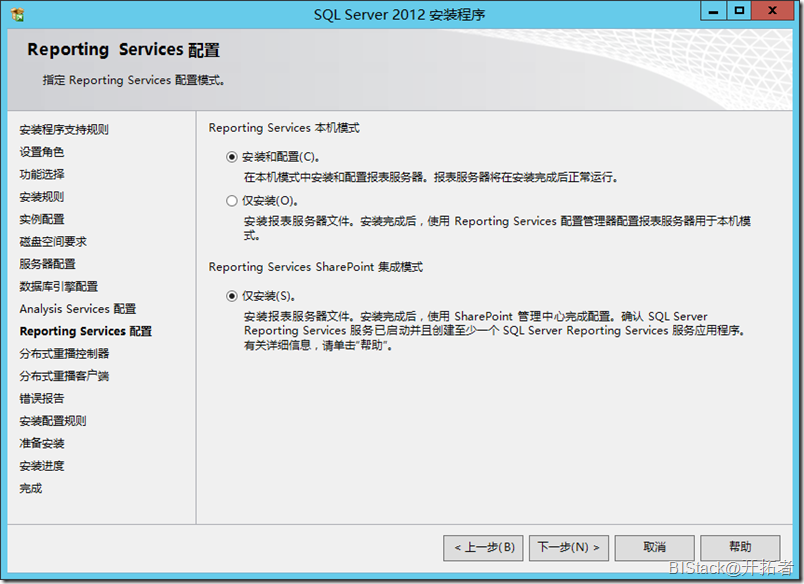Viewport: 804px width, 584px height.
Task: Go back with the 上一步(B) button
Action: (484, 548)
